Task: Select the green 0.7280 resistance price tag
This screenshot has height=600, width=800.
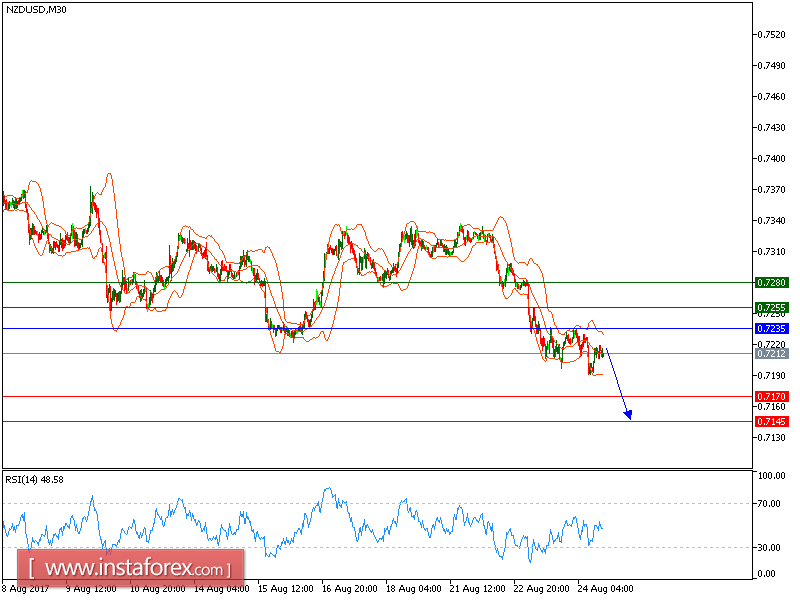Action: (x=773, y=282)
